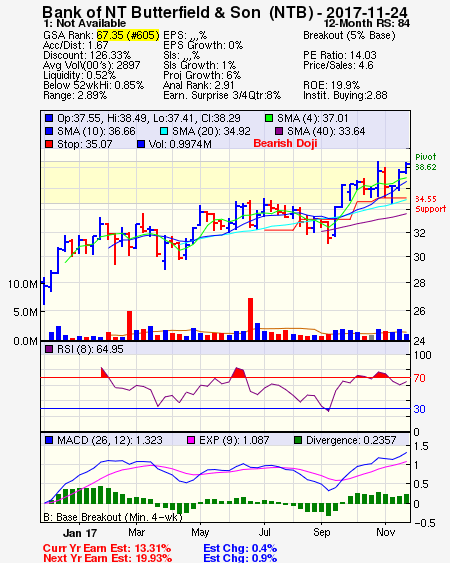The width and height of the screenshot is (450, 563).
Task: Click the tallest red volume bar in June
Action: coord(250,319)
